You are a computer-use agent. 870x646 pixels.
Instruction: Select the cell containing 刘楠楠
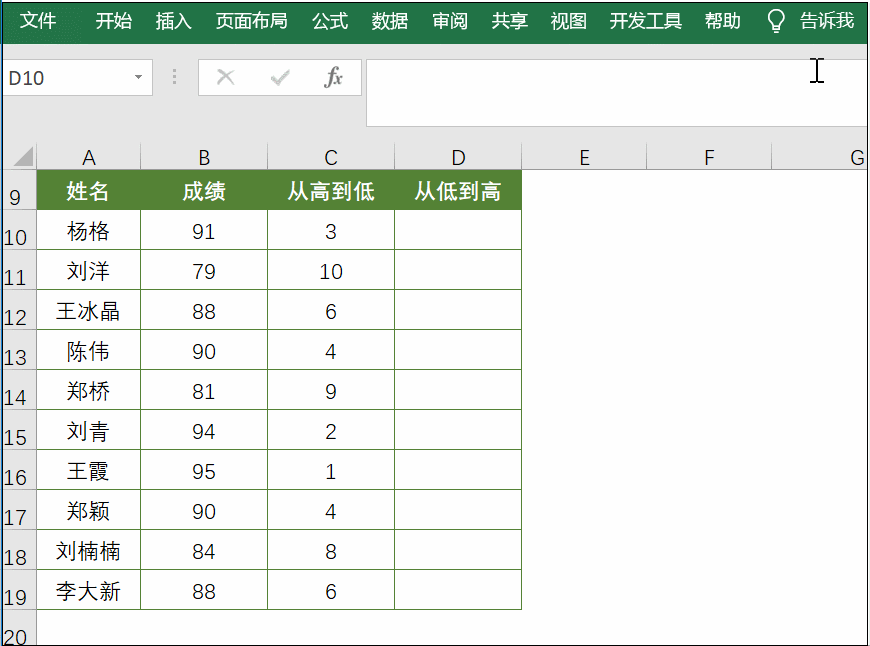click(89, 550)
